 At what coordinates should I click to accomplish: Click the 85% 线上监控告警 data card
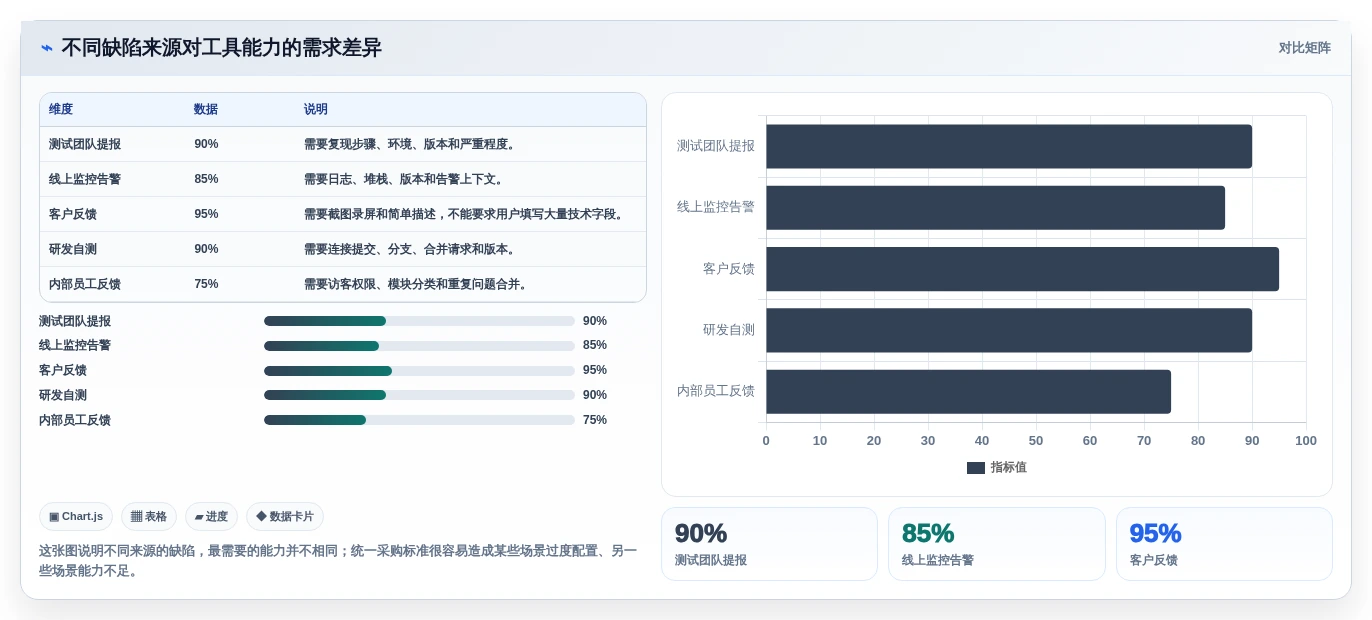(996, 544)
